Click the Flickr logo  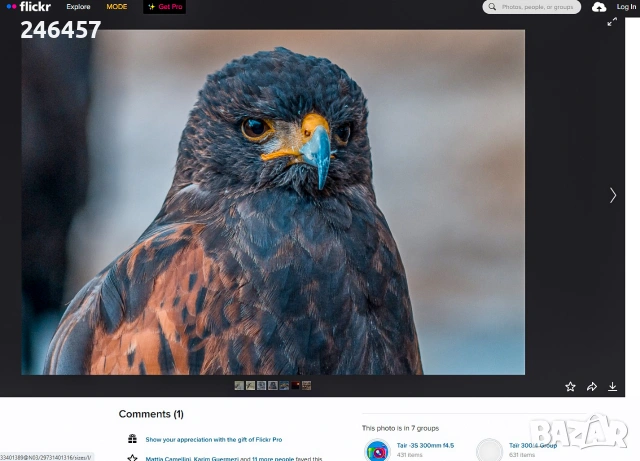point(29,7)
